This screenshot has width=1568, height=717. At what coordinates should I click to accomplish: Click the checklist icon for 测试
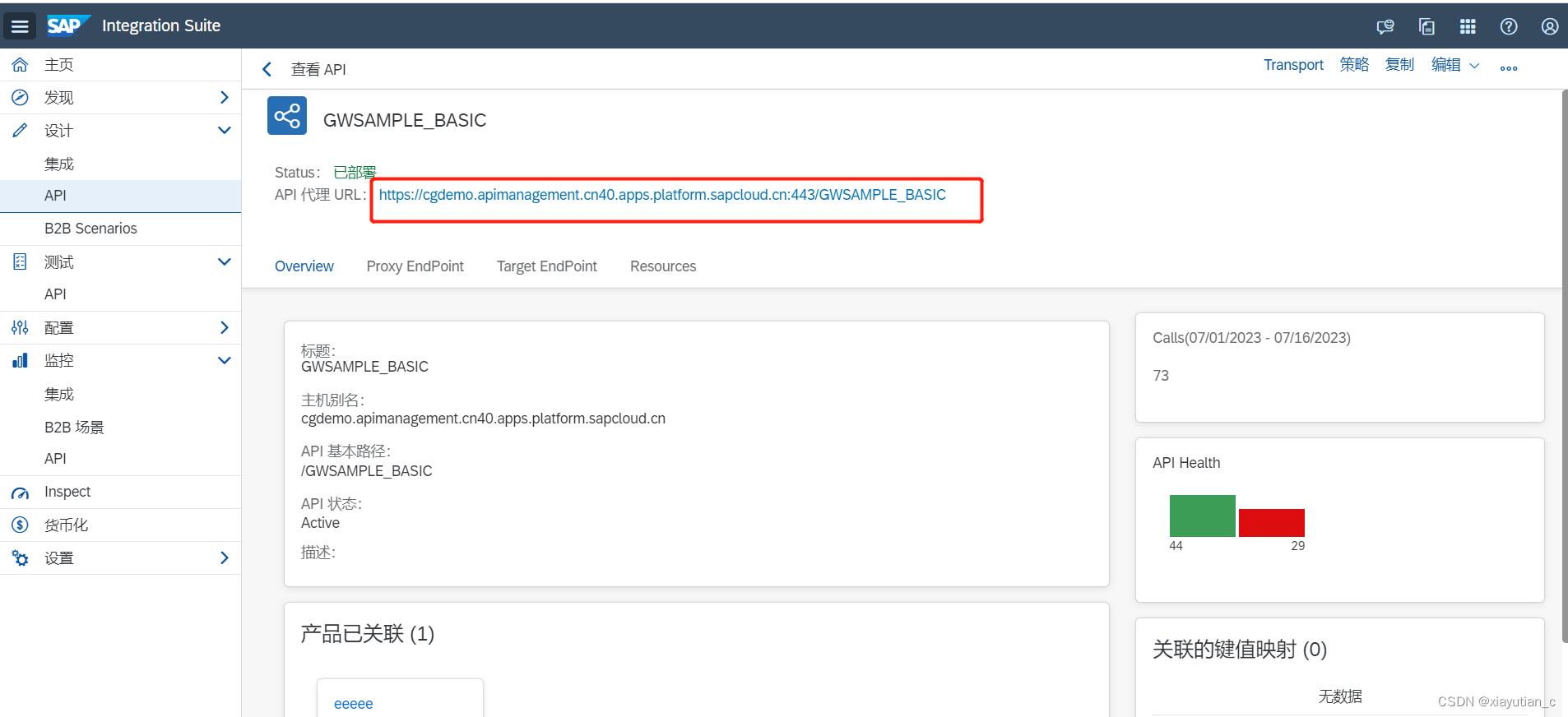(20, 261)
